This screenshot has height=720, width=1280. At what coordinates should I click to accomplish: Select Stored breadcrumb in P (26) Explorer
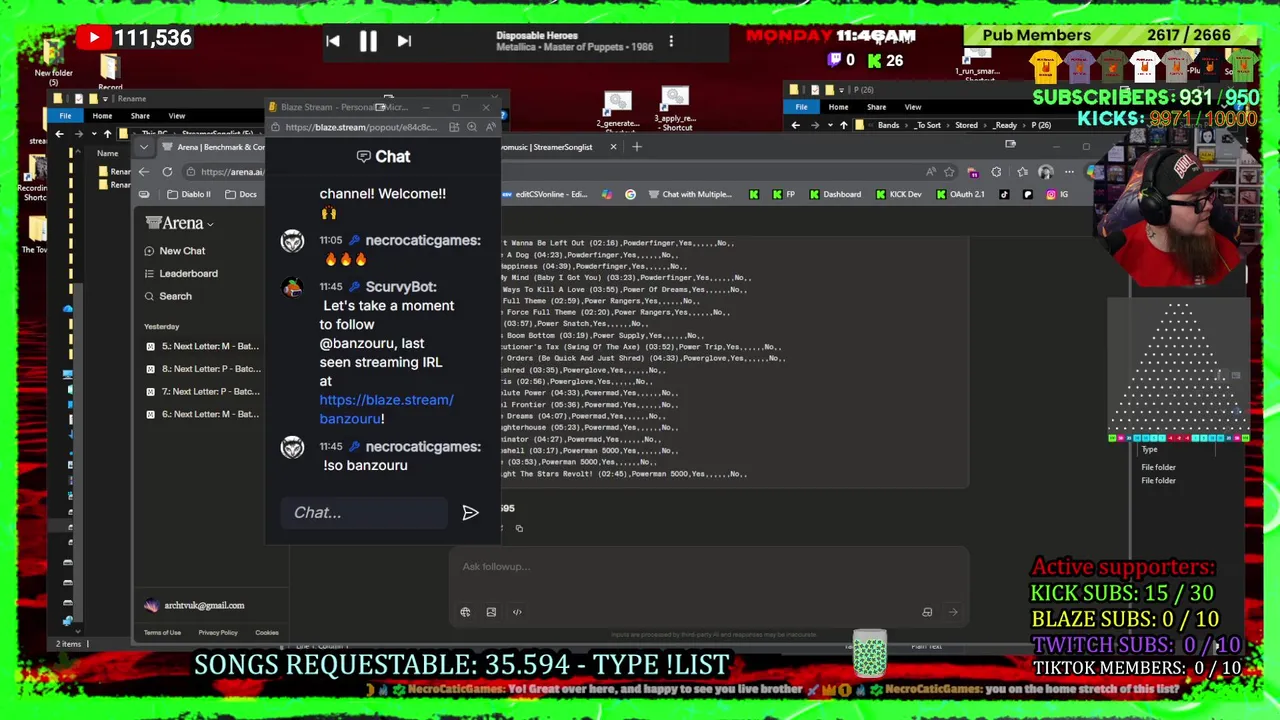966,125
